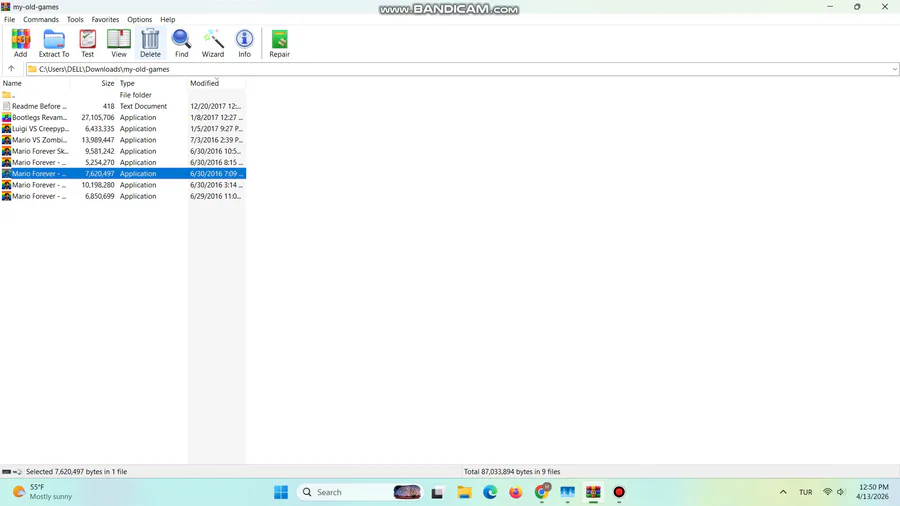900x506 pixels.
Task: Click Wi-Fi network tray icon
Action: (828, 492)
